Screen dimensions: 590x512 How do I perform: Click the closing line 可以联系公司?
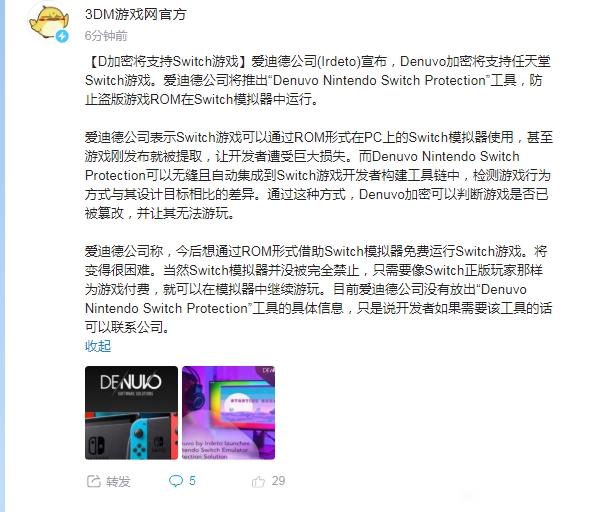pos(128,327)
